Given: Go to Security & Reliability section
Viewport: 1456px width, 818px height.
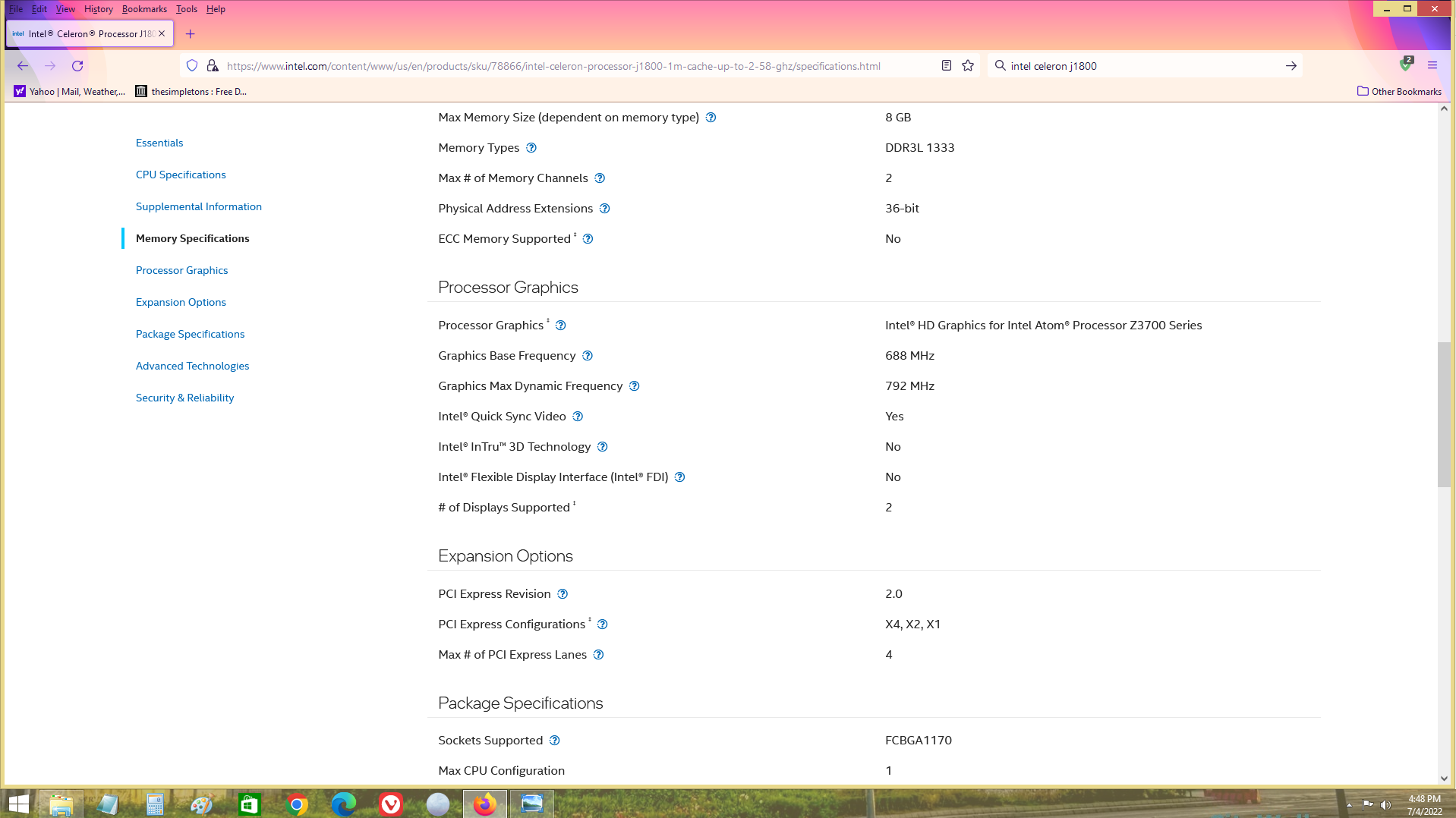Looking at the screenshot, I should (x=184, y=398).
